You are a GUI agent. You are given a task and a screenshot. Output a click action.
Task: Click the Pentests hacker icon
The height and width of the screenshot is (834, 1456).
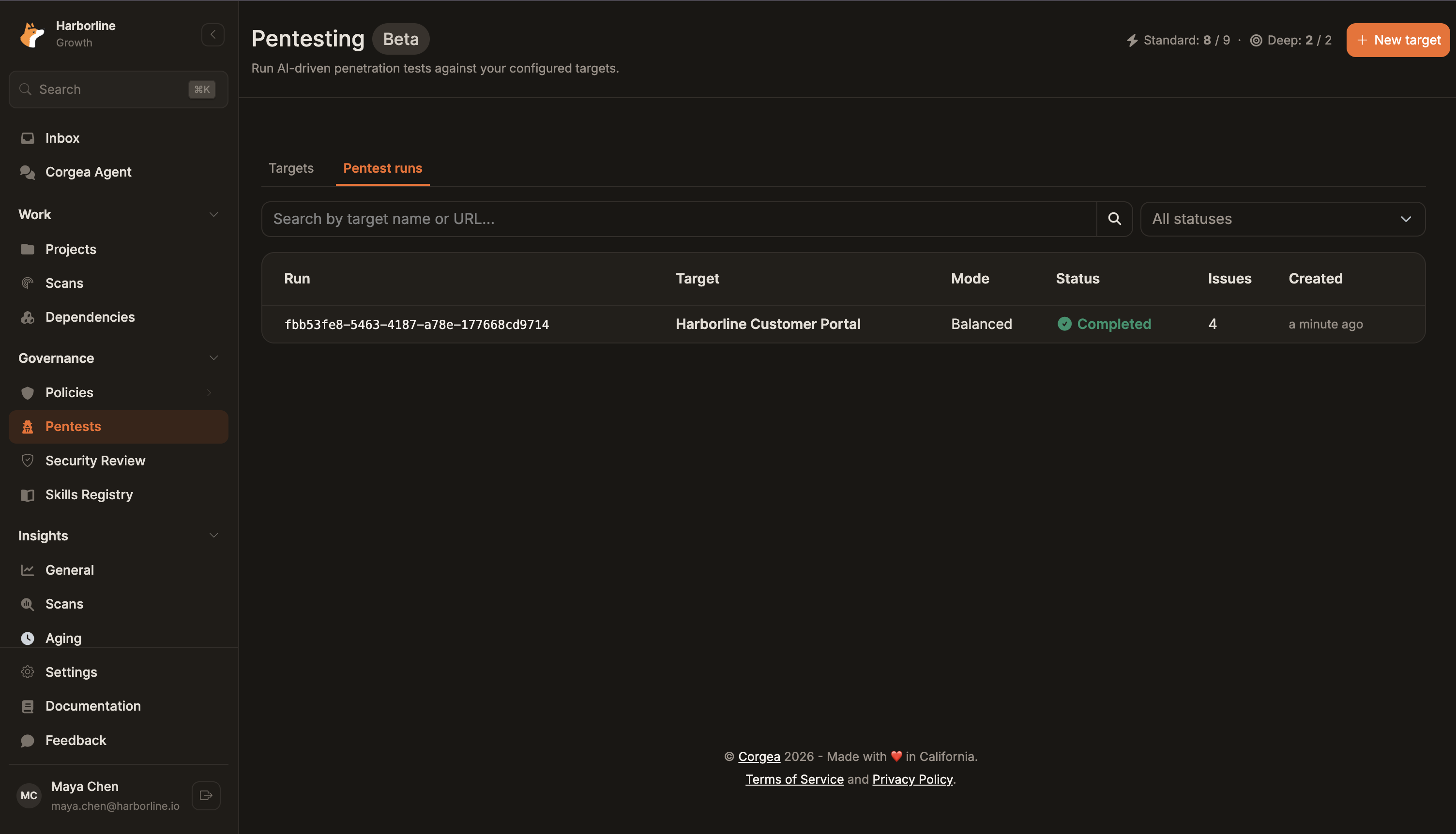pyautogui.click(x=28, y=427)
